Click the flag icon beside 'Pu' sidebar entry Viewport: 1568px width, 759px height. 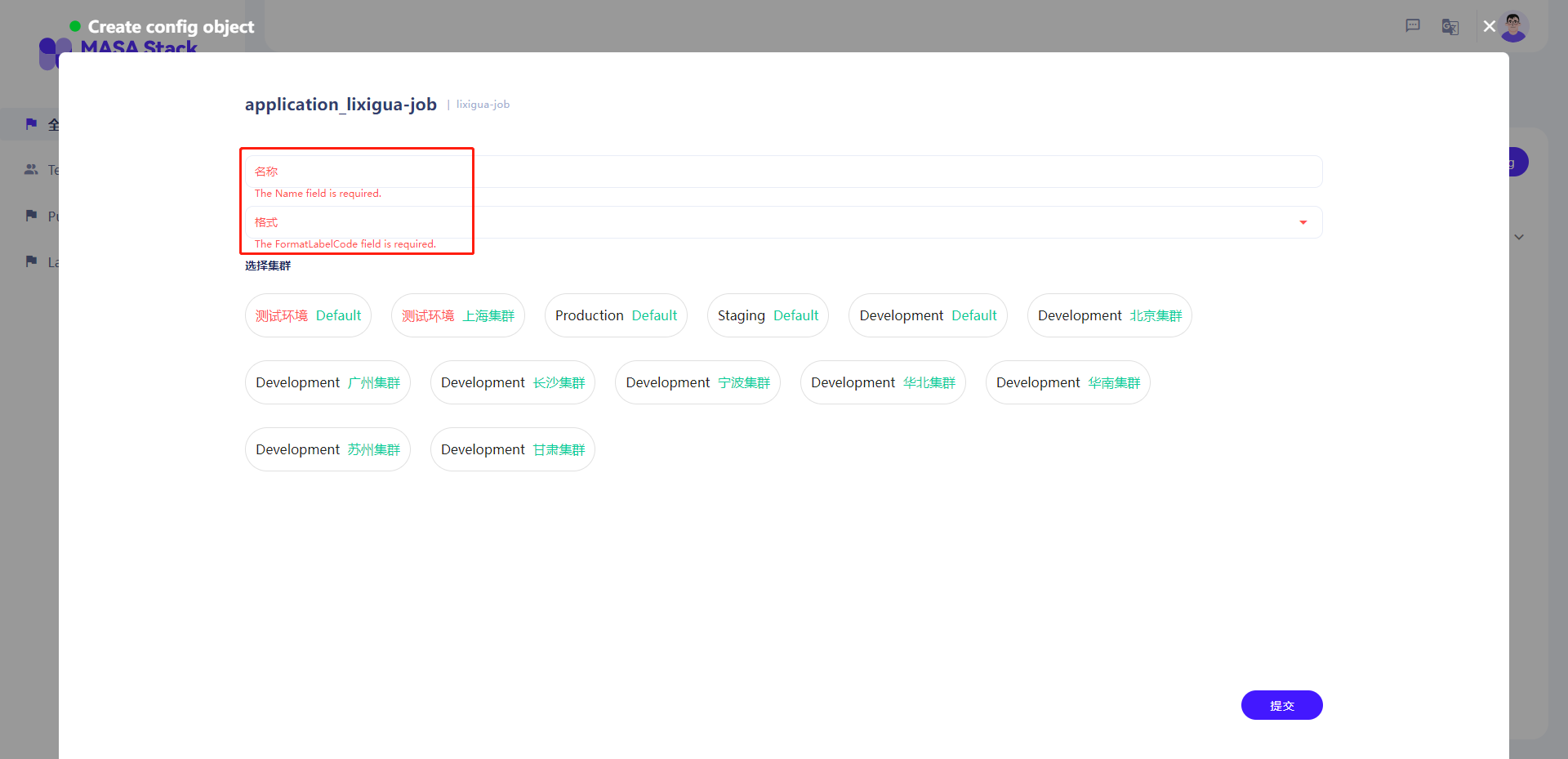tap(31, 216)
